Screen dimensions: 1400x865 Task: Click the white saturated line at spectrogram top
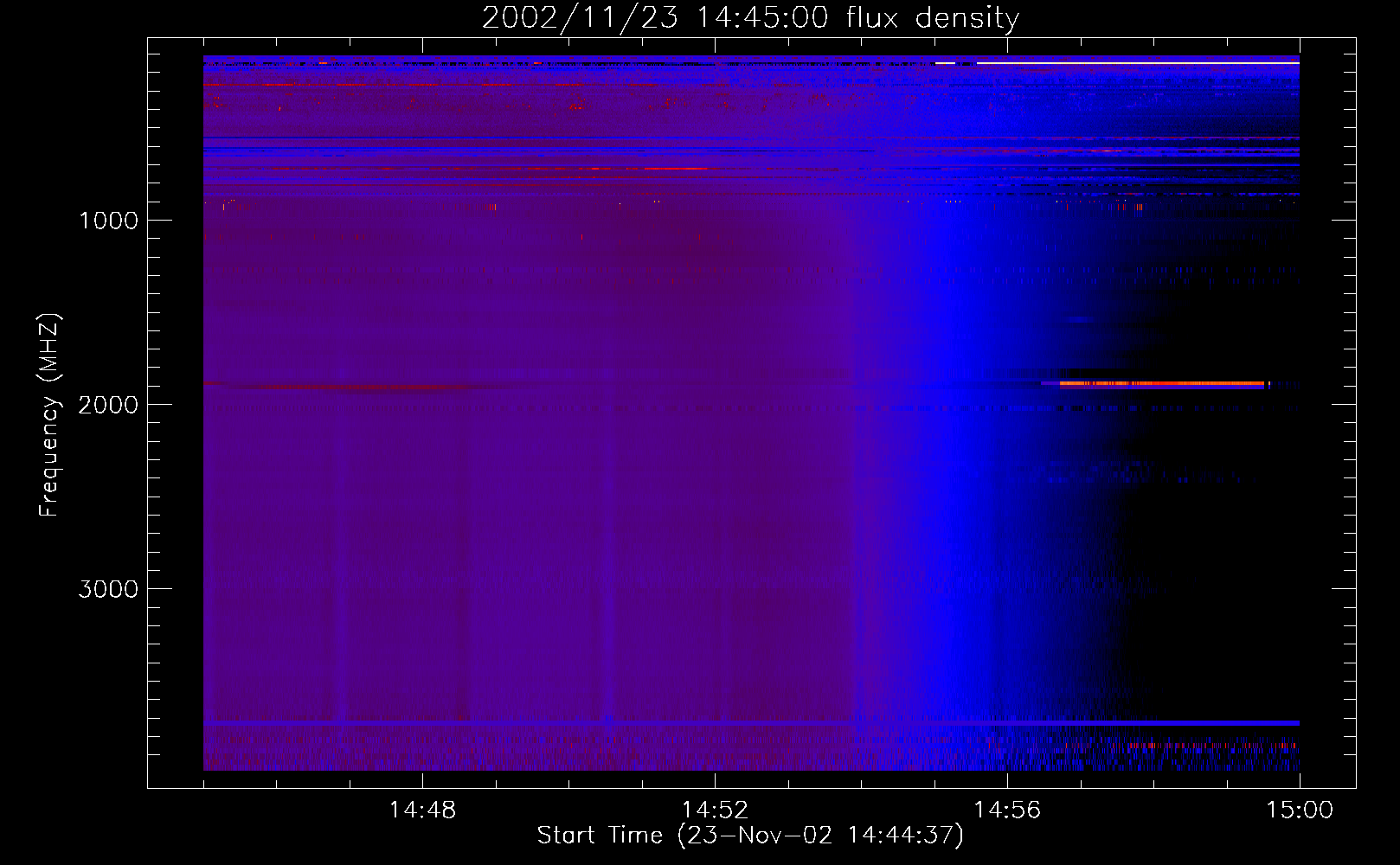click(x=1138, y=63)
